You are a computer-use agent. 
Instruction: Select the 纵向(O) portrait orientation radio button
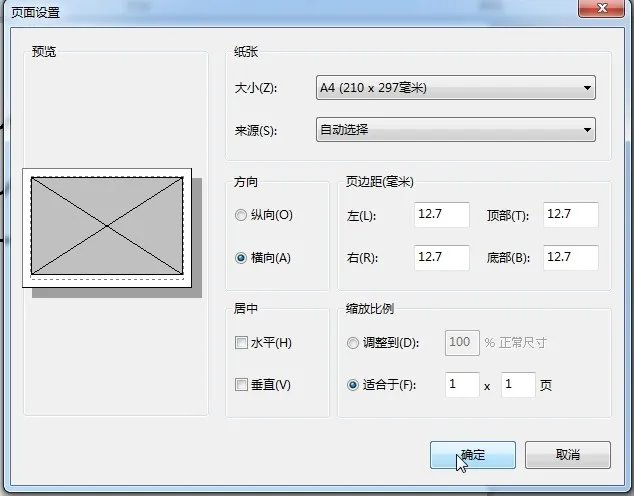[x=241, y=215]
